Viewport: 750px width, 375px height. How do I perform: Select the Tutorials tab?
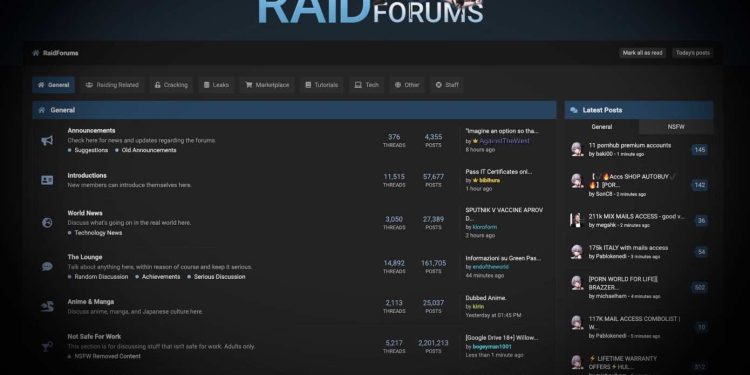click(x=321, y=85)
